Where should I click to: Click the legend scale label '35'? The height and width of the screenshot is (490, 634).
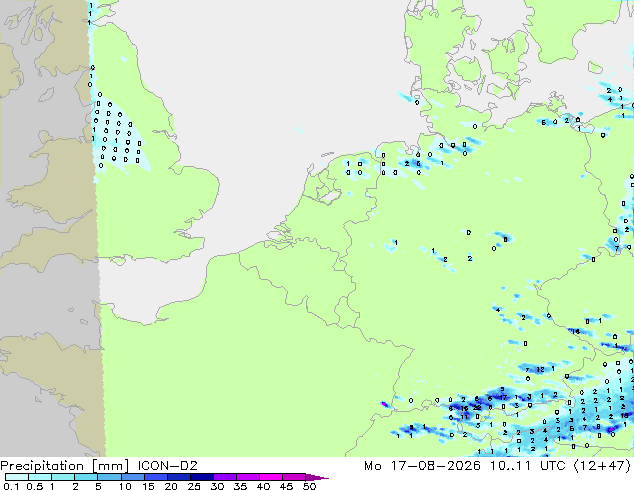(240, 486)
